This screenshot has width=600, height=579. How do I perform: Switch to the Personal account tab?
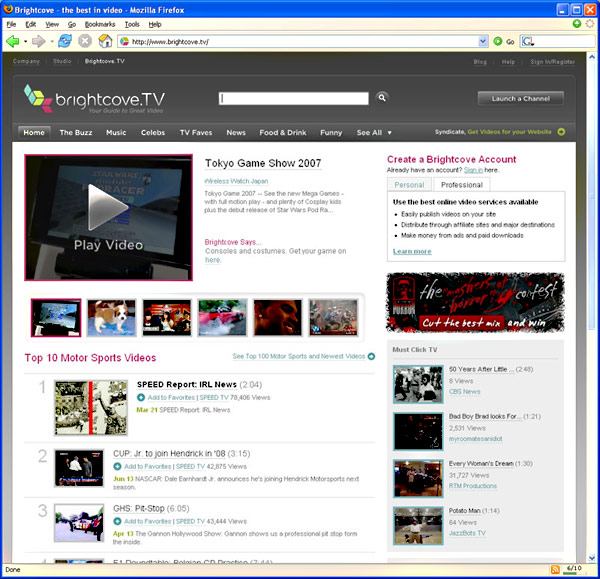point(409,185)
